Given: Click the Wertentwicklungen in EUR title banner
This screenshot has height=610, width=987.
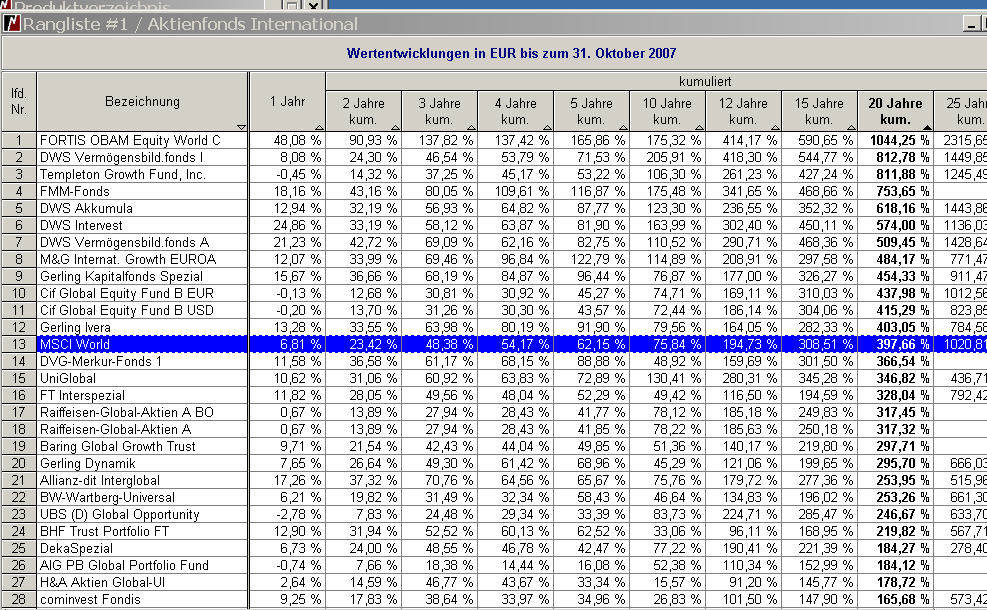Looking at the screenshot, I should coord(511,53).
